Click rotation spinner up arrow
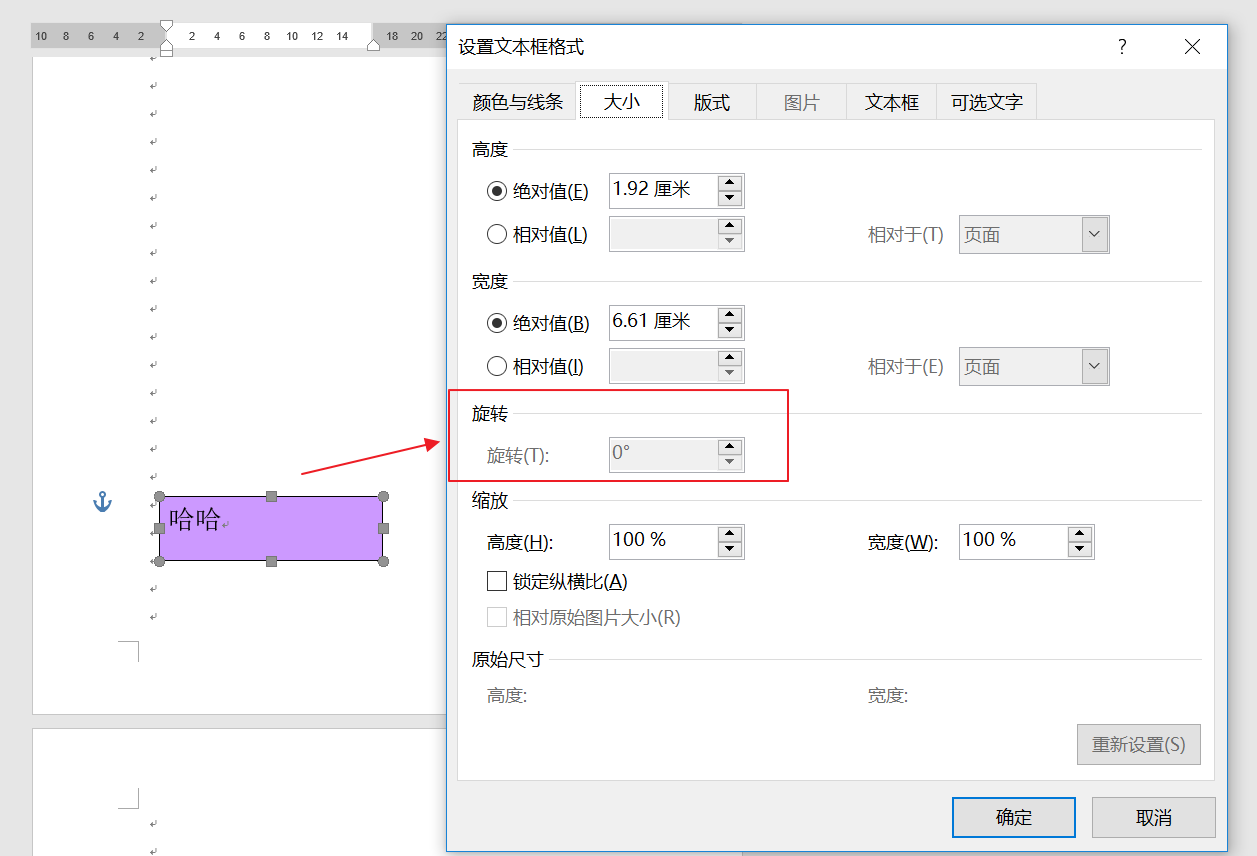 pos(730,447)
